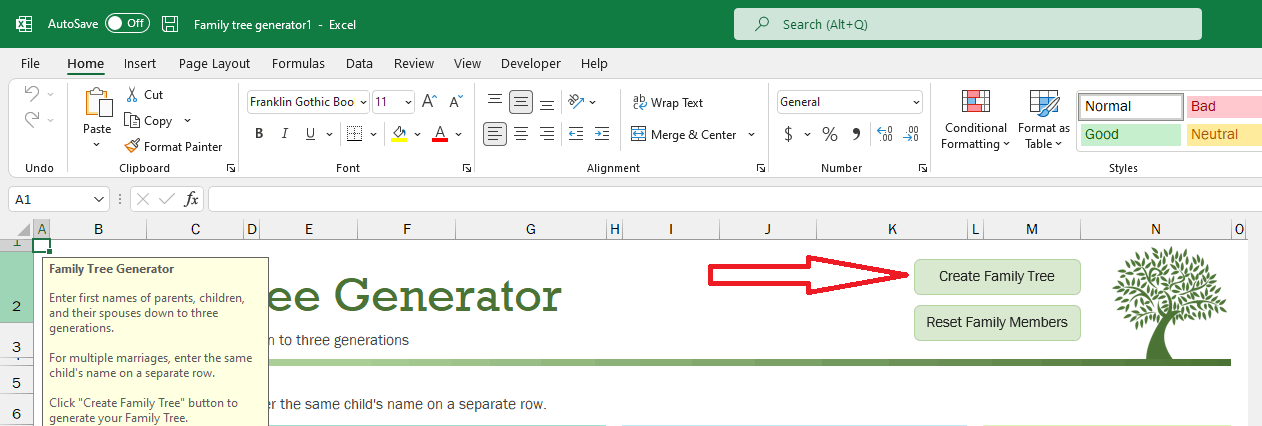Select Bottom Align icon

point(546,102)
